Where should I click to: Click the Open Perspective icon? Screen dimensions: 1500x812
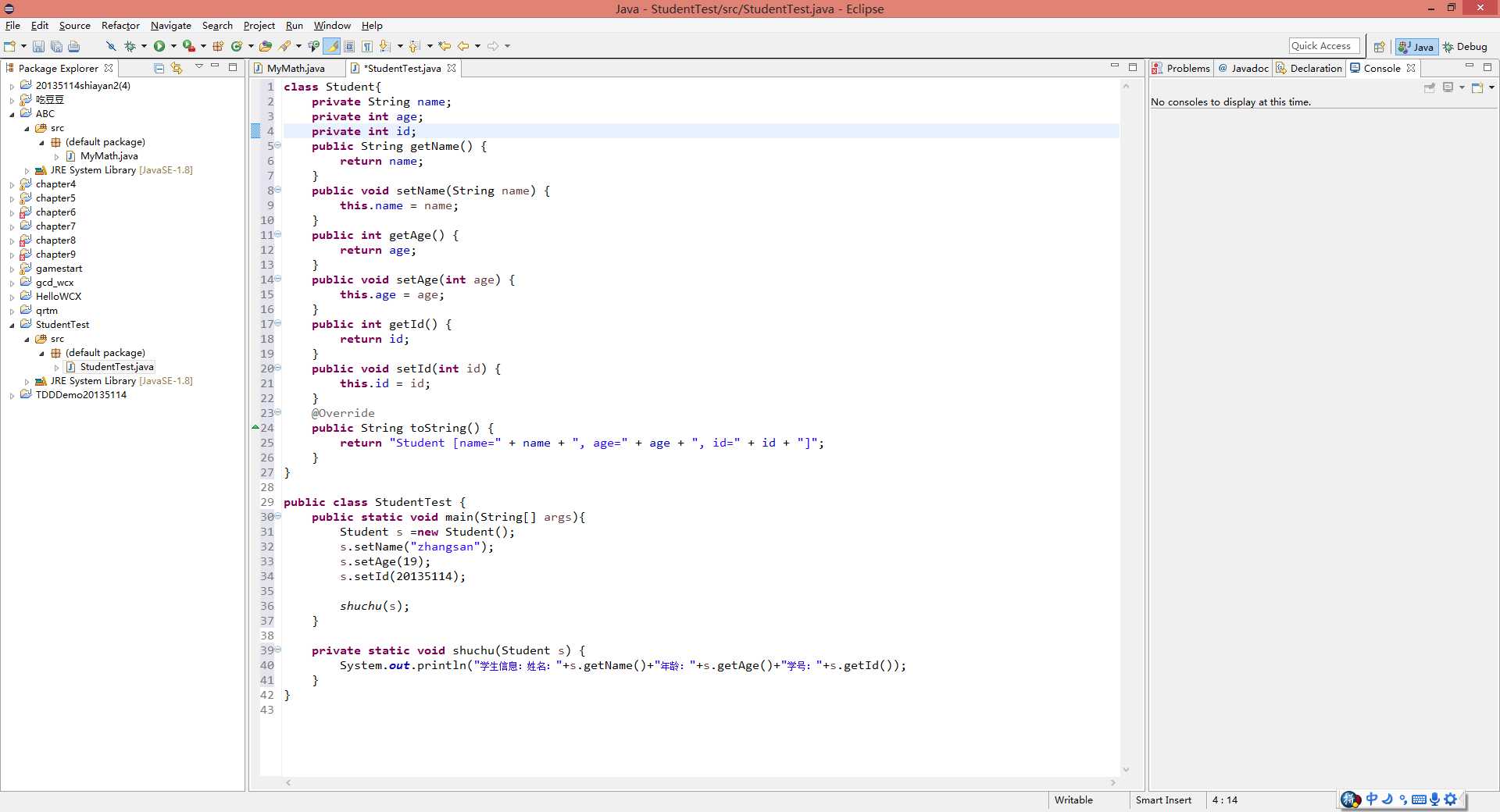point(1380,47)
